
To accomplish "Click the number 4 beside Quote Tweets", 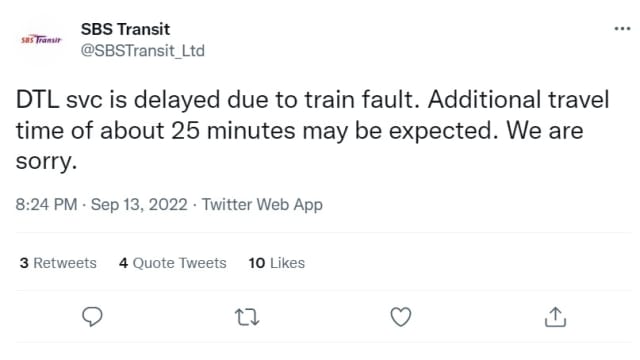I will point(123,263).
